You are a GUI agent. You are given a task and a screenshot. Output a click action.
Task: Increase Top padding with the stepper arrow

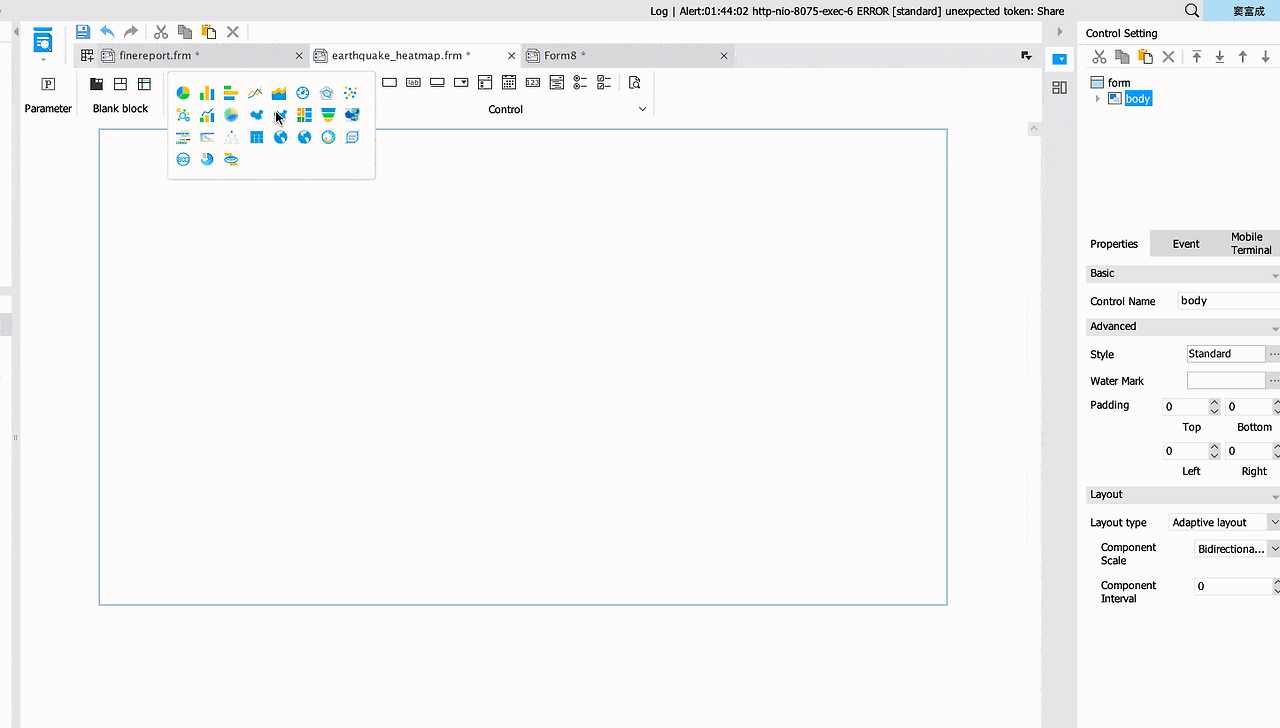1214,401
